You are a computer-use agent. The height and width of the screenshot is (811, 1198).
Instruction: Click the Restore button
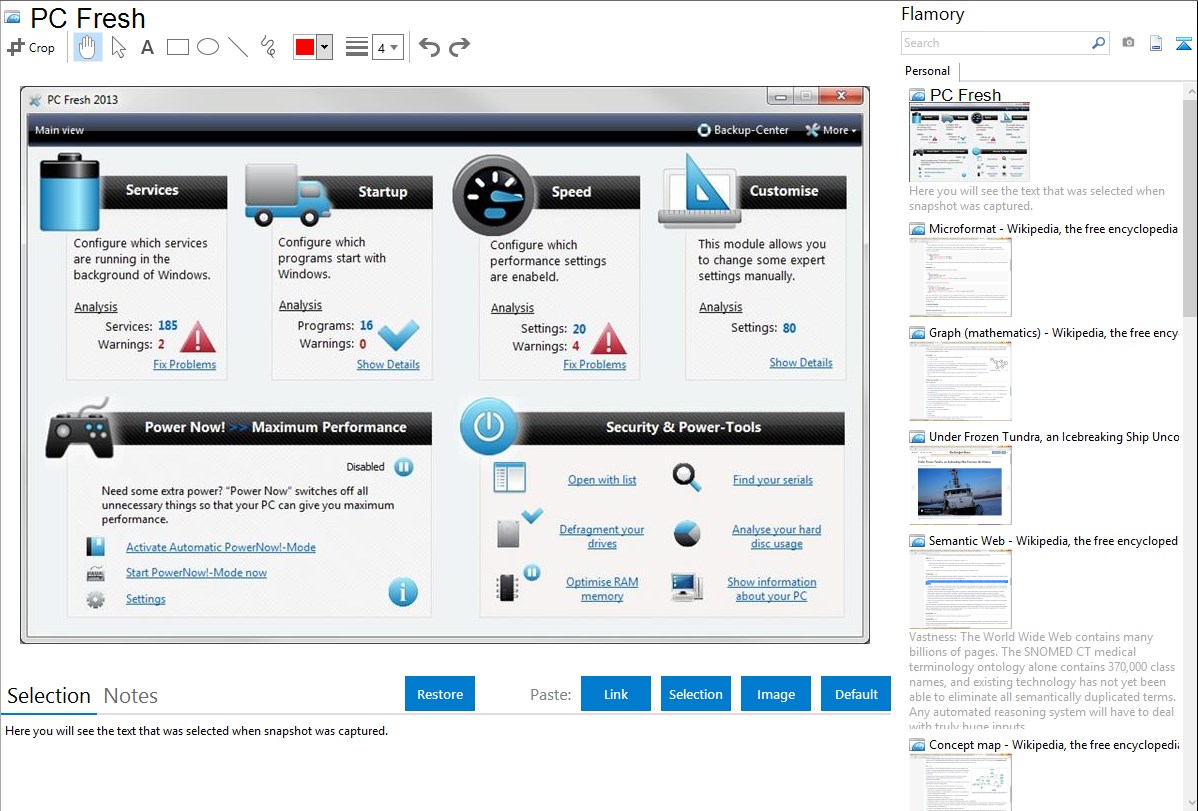tap(440, 694)
